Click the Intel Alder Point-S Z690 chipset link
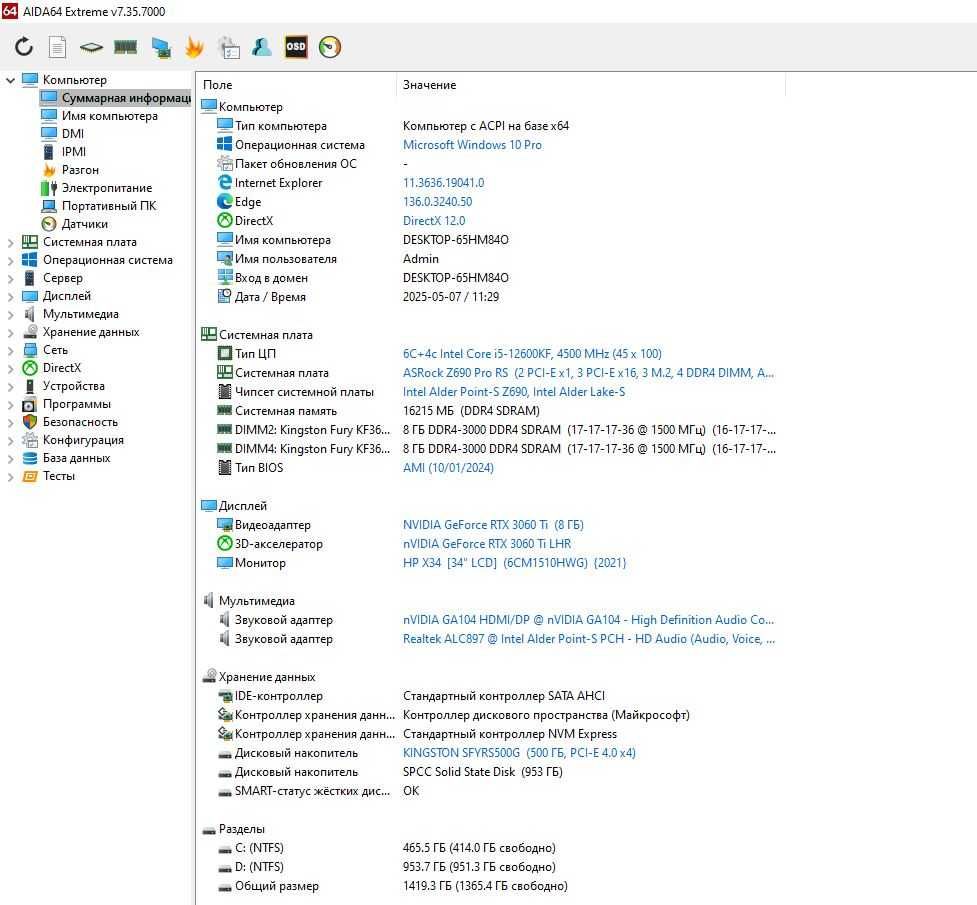 pos(514,392)
